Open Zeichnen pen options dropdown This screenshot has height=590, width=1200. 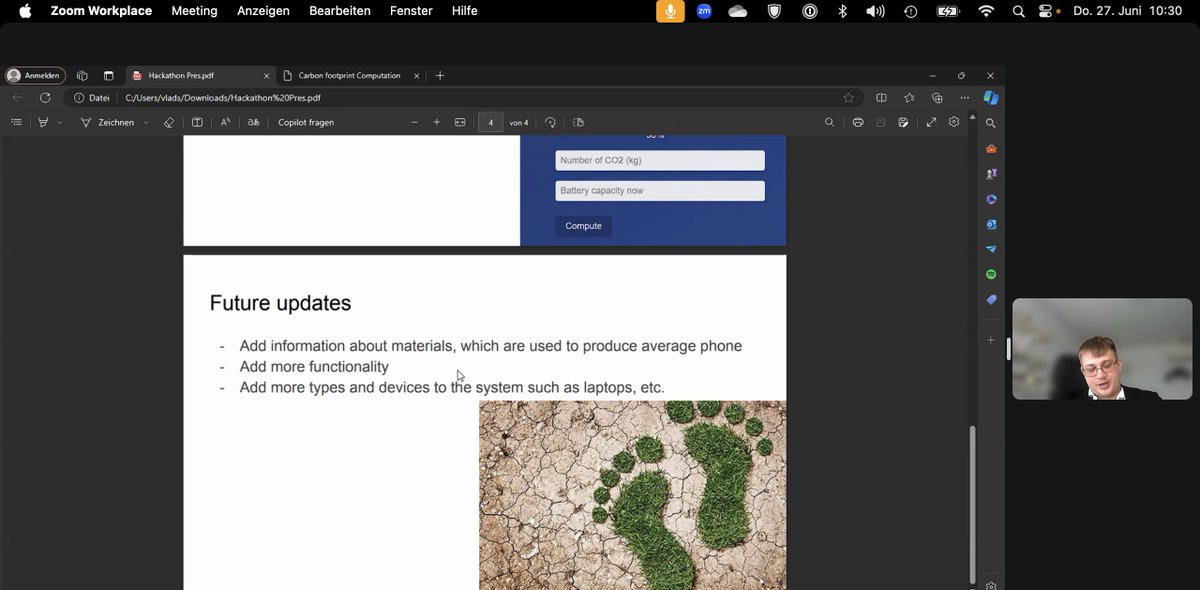click(146, 122)
